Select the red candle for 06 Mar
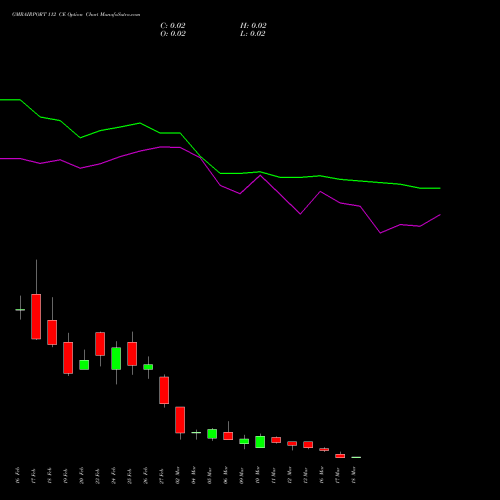The height and width of the screenshot is (500, 500). coord(228,436)
